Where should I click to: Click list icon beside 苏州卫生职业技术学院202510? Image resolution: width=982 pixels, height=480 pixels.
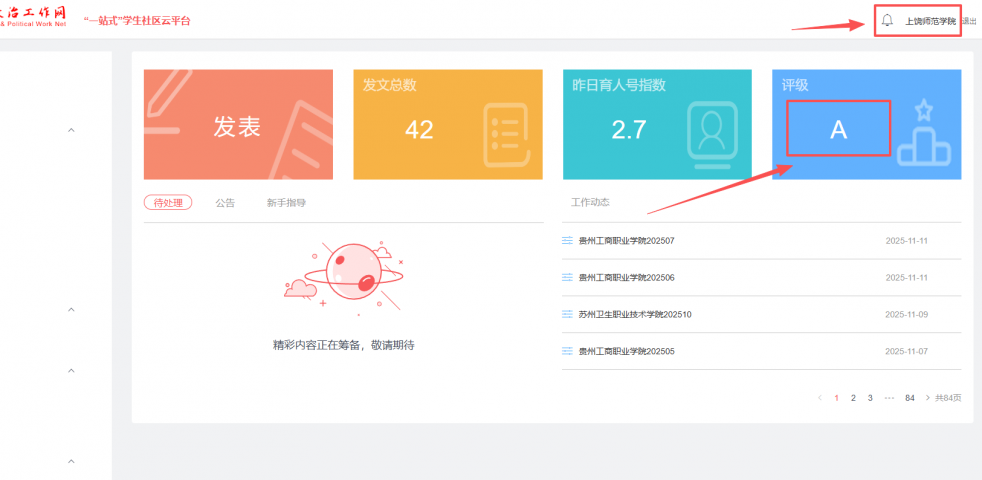567,314
